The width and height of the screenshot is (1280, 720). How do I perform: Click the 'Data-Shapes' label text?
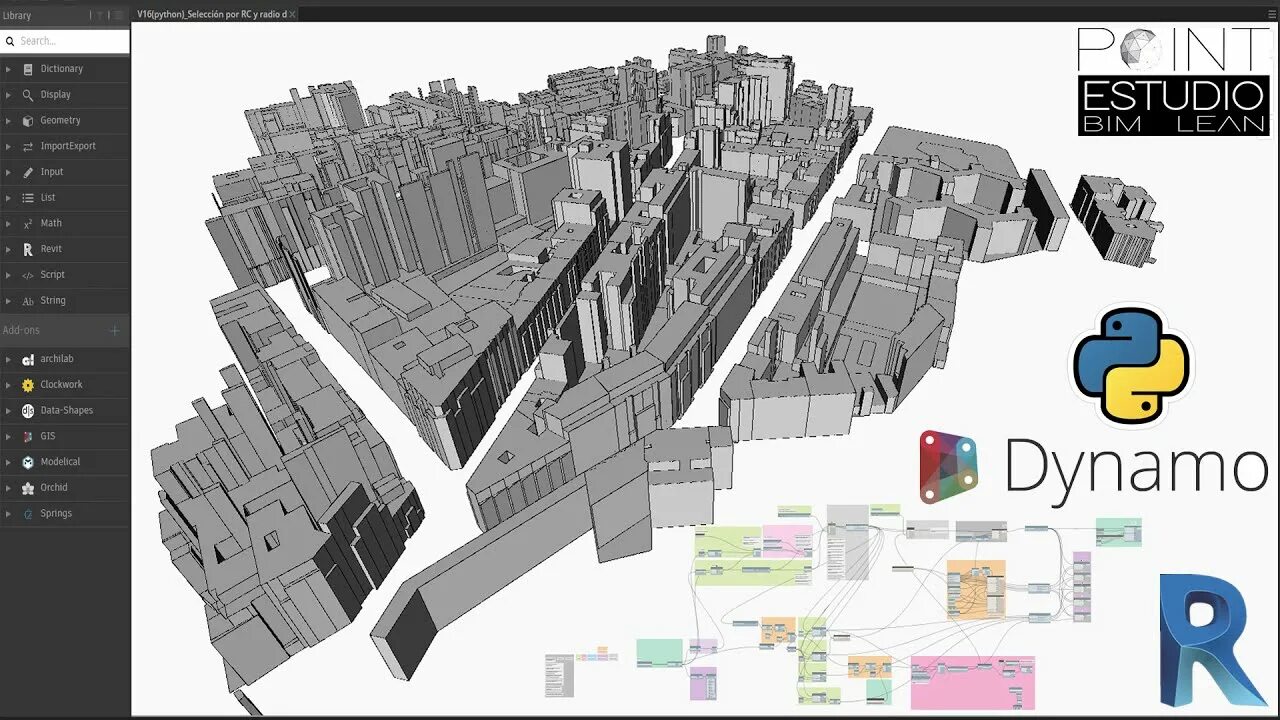[x=66, y=410]
